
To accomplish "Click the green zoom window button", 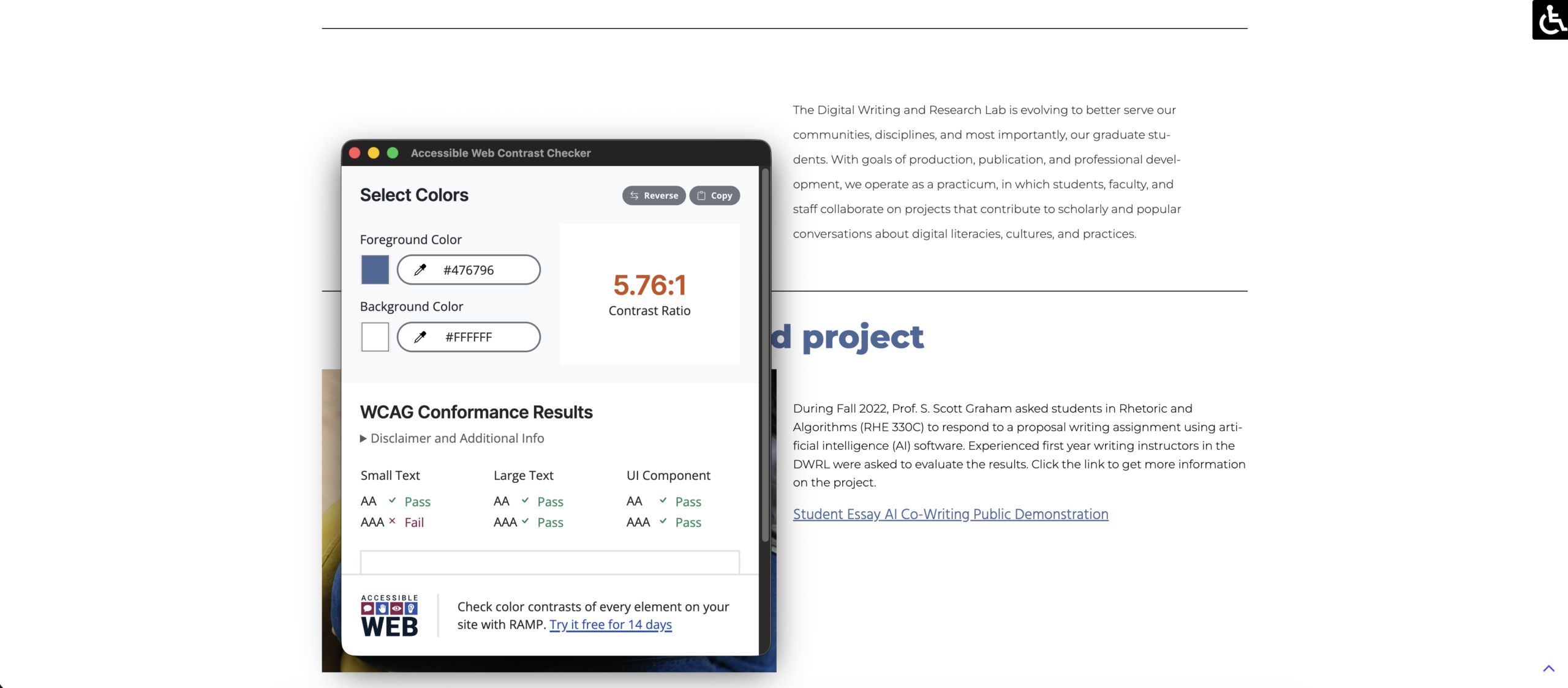I will pyautogui.click(x=393, y=153).
